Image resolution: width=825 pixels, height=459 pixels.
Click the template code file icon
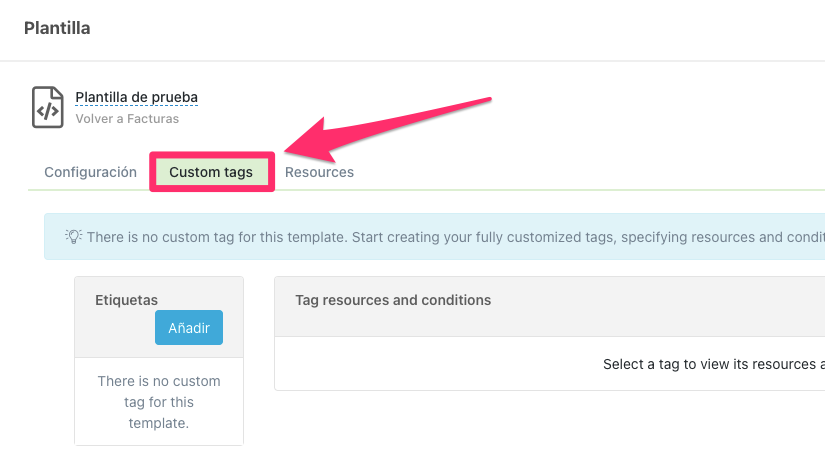coord(48,107)
